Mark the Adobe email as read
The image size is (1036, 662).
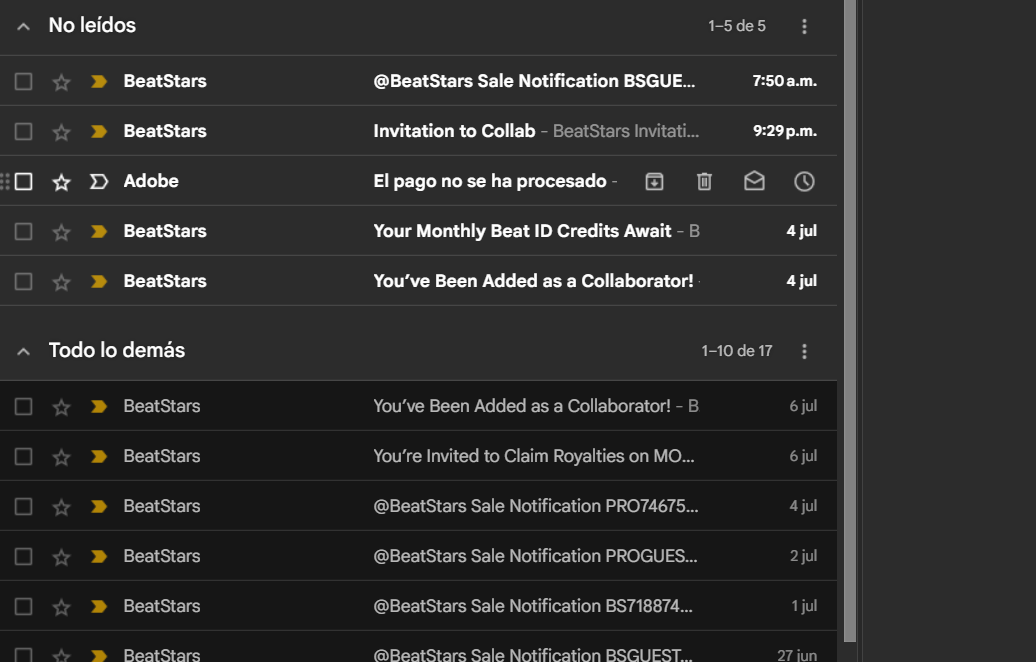click(x=754, y=181)
